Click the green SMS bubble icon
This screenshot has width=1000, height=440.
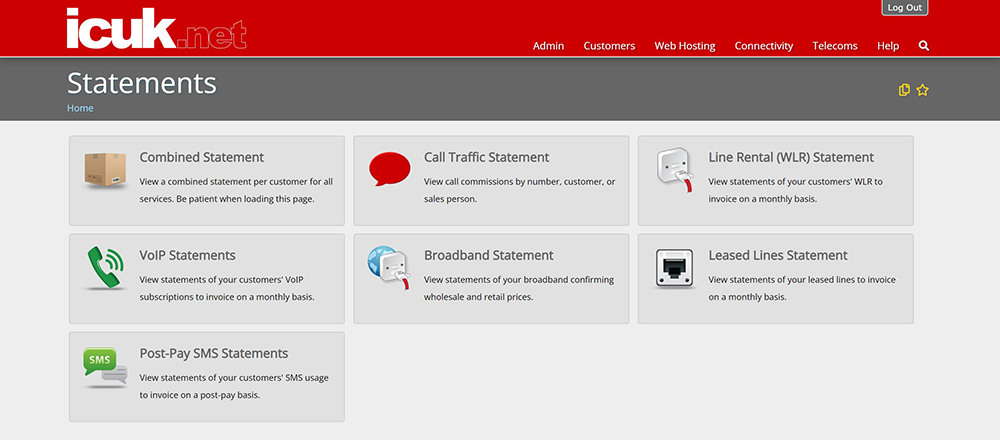tap(105, 367)
